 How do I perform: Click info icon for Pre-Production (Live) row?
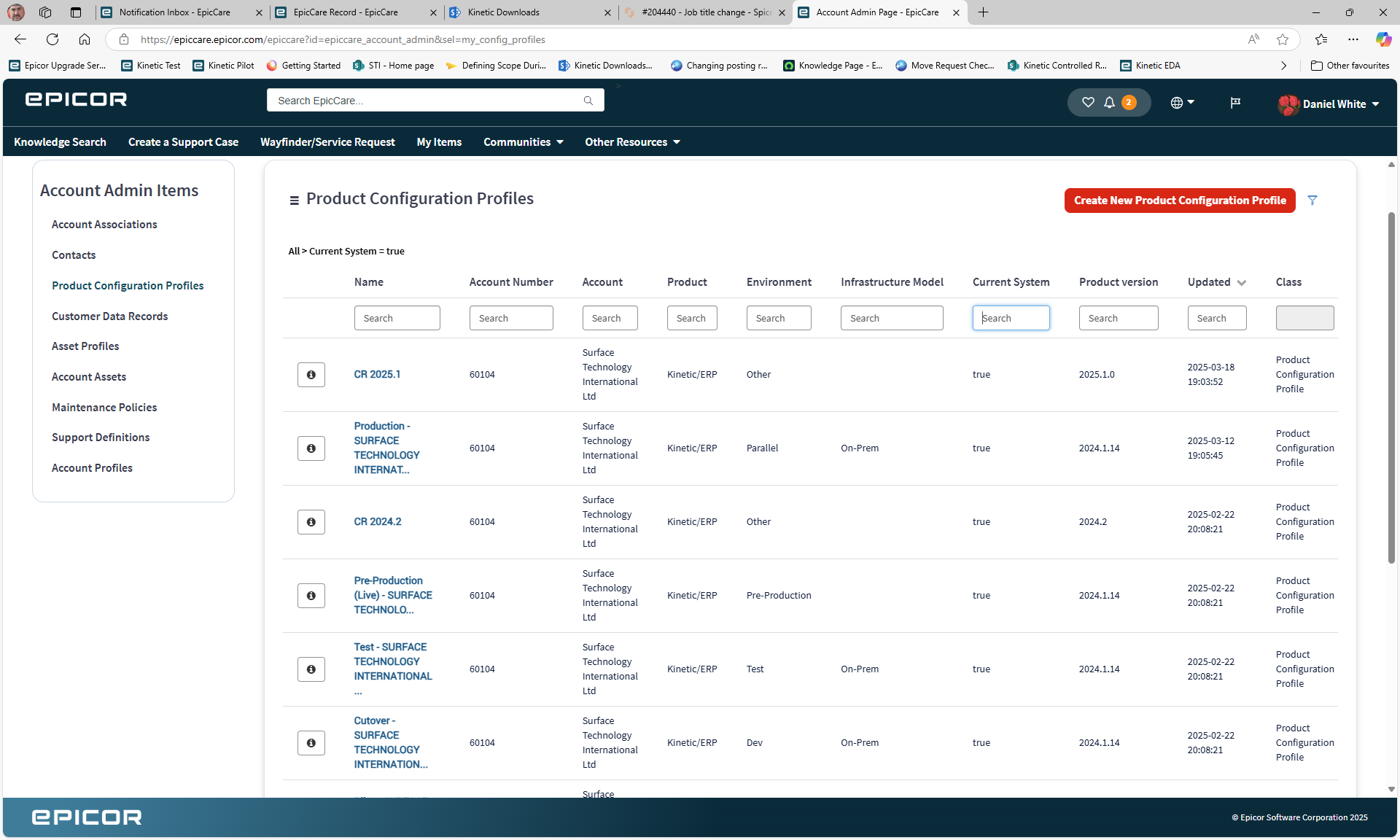(x=311, y=596)
